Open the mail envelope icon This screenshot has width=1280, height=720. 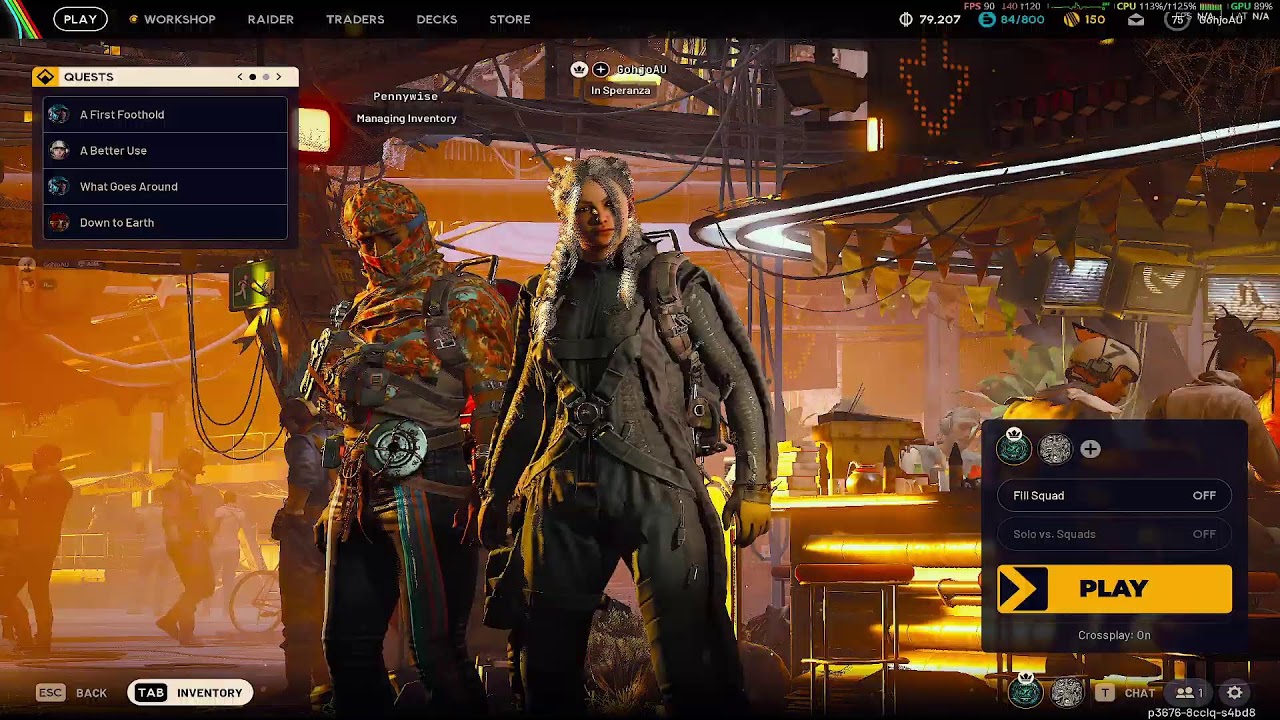tap(1136, 19)
